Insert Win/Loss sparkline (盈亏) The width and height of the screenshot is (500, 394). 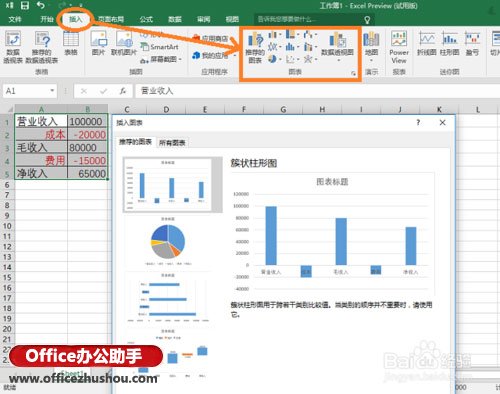(472, 43)
